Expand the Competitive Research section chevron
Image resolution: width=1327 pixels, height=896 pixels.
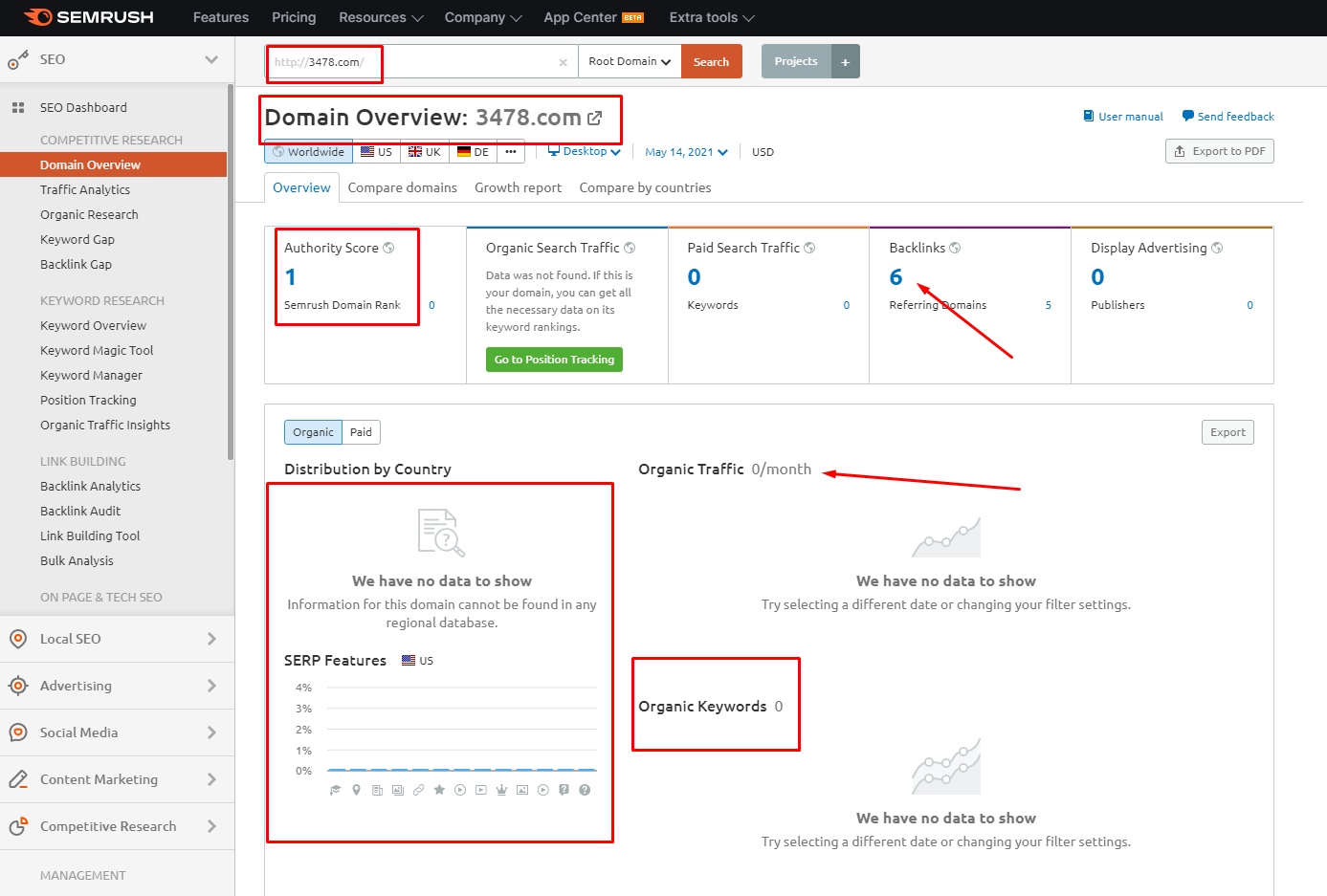211,826
